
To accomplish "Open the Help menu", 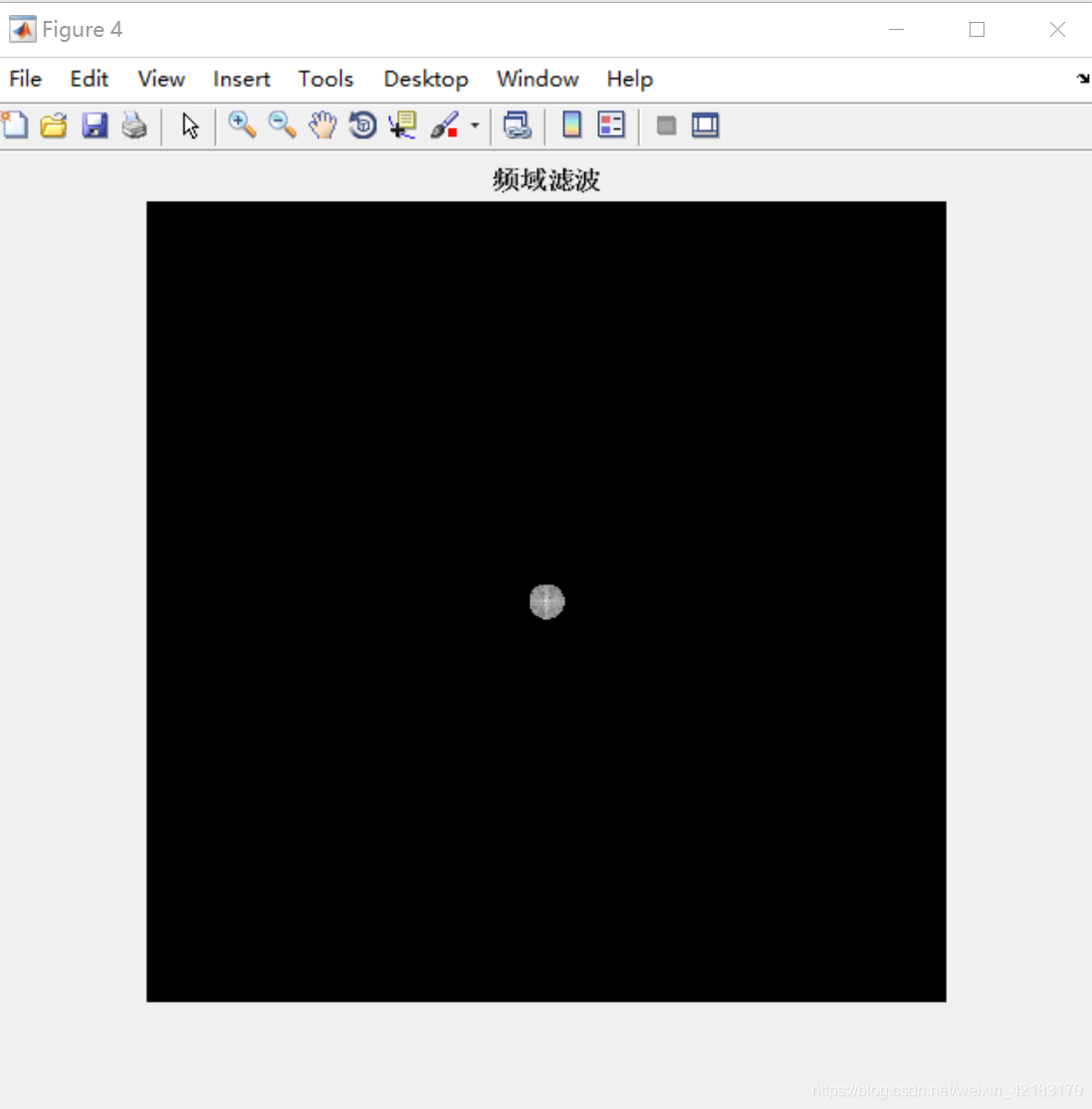I will tap(629, 80).
